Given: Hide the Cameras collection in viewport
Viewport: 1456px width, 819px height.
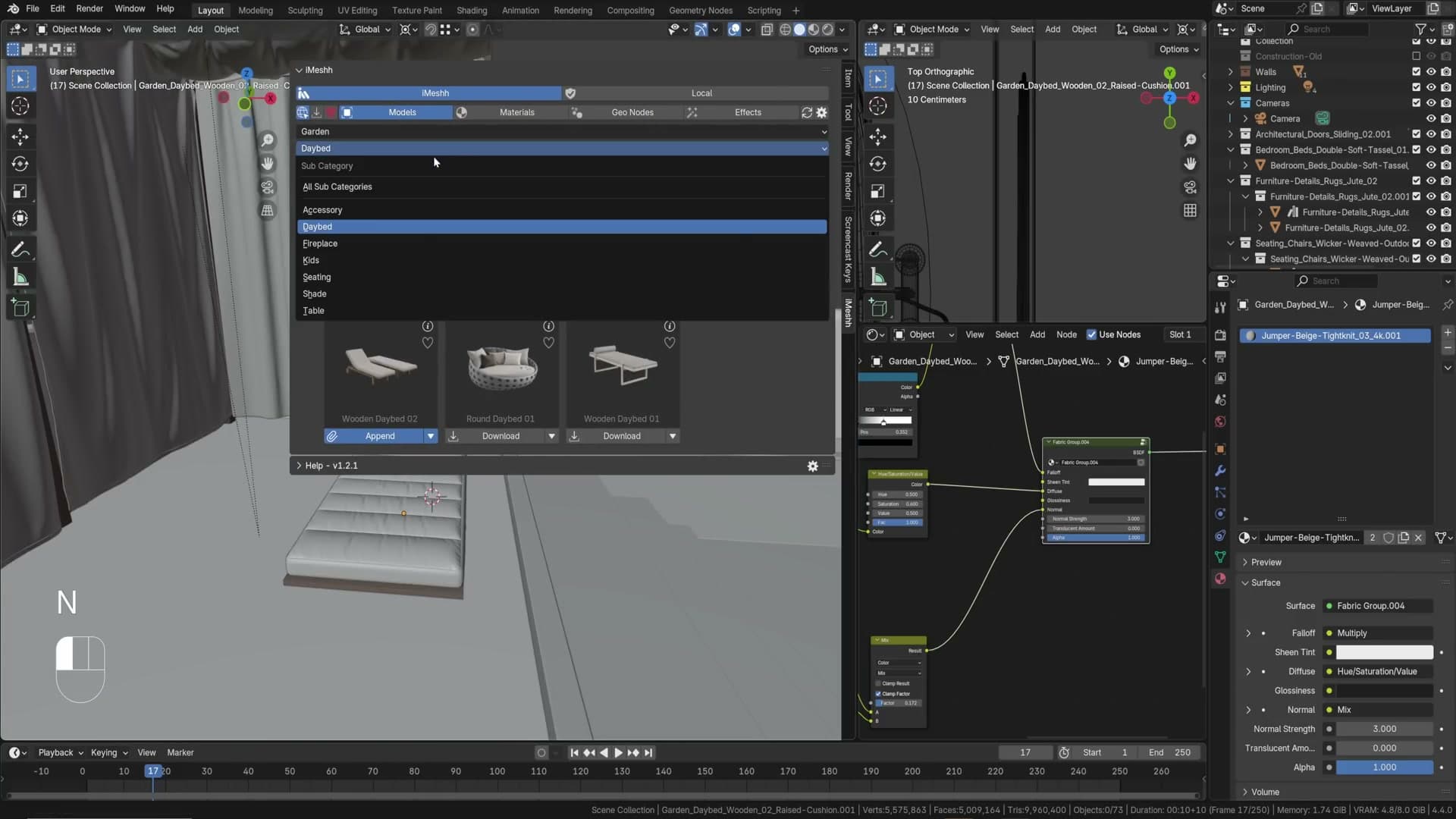Looking at the screenshot, I should [x=1431, y=103].
